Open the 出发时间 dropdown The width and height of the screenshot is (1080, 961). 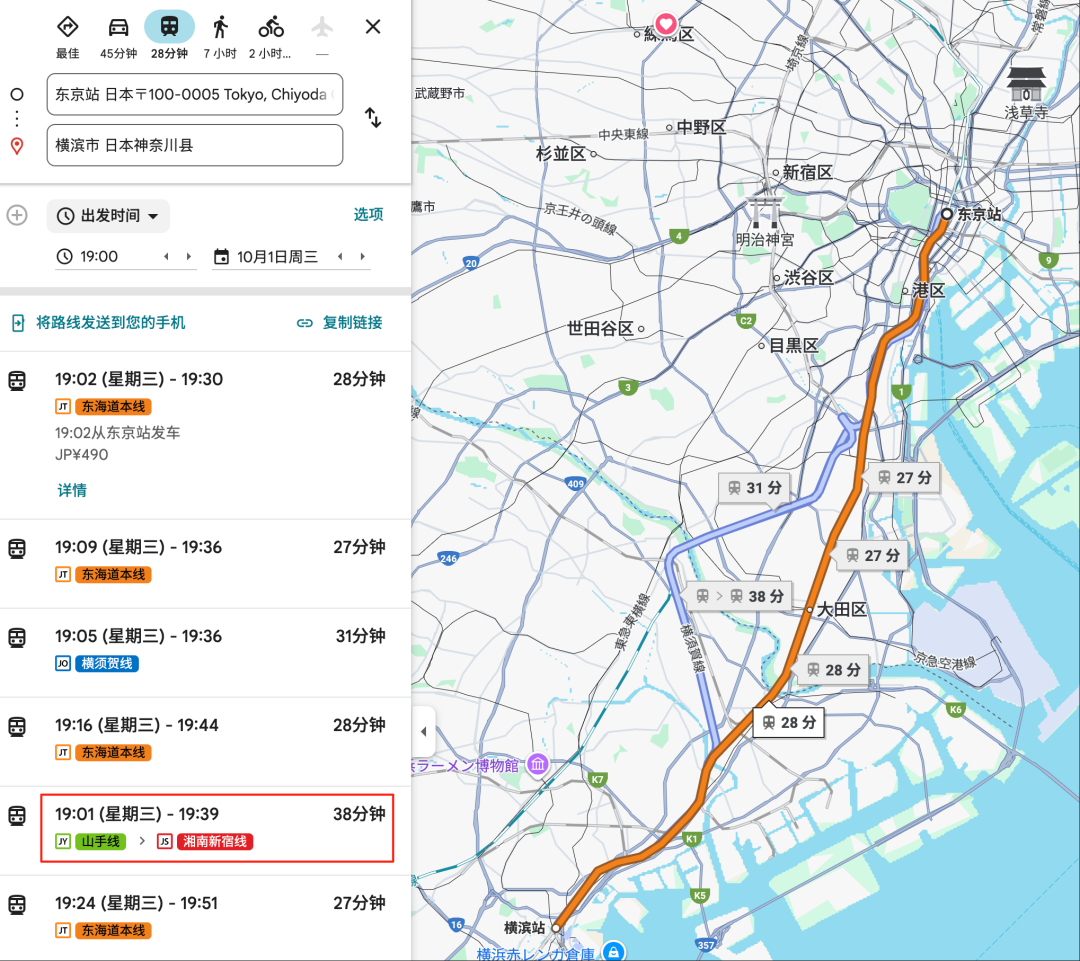pyautogui.click(x=108, y=216)
